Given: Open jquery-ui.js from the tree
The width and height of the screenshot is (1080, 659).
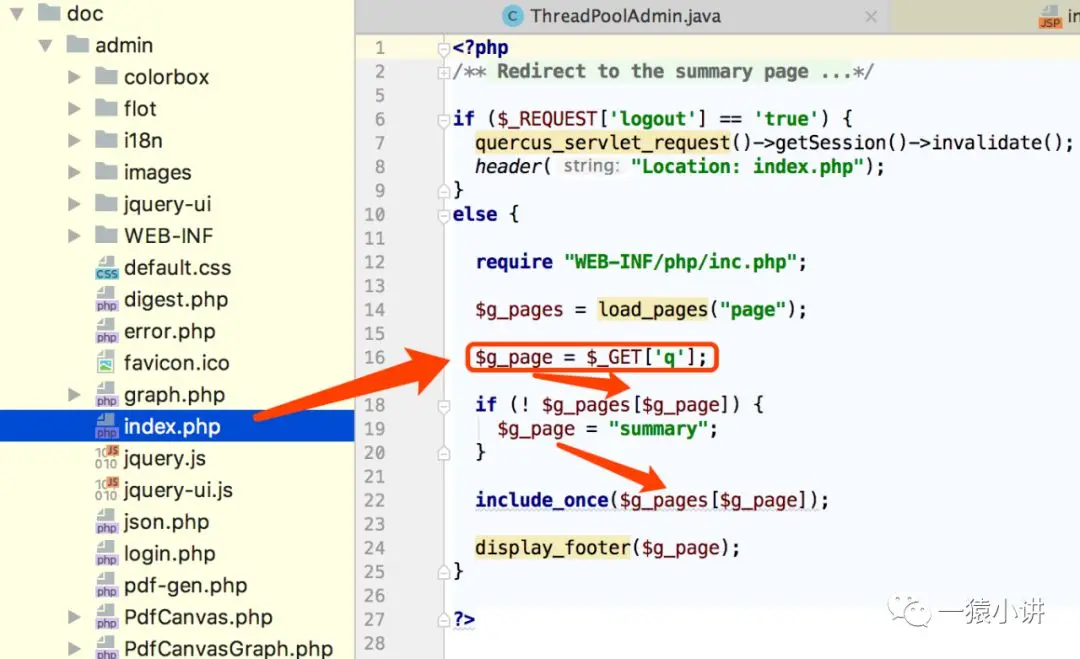Looking at the screenshot, I should (x=178, y=490).
